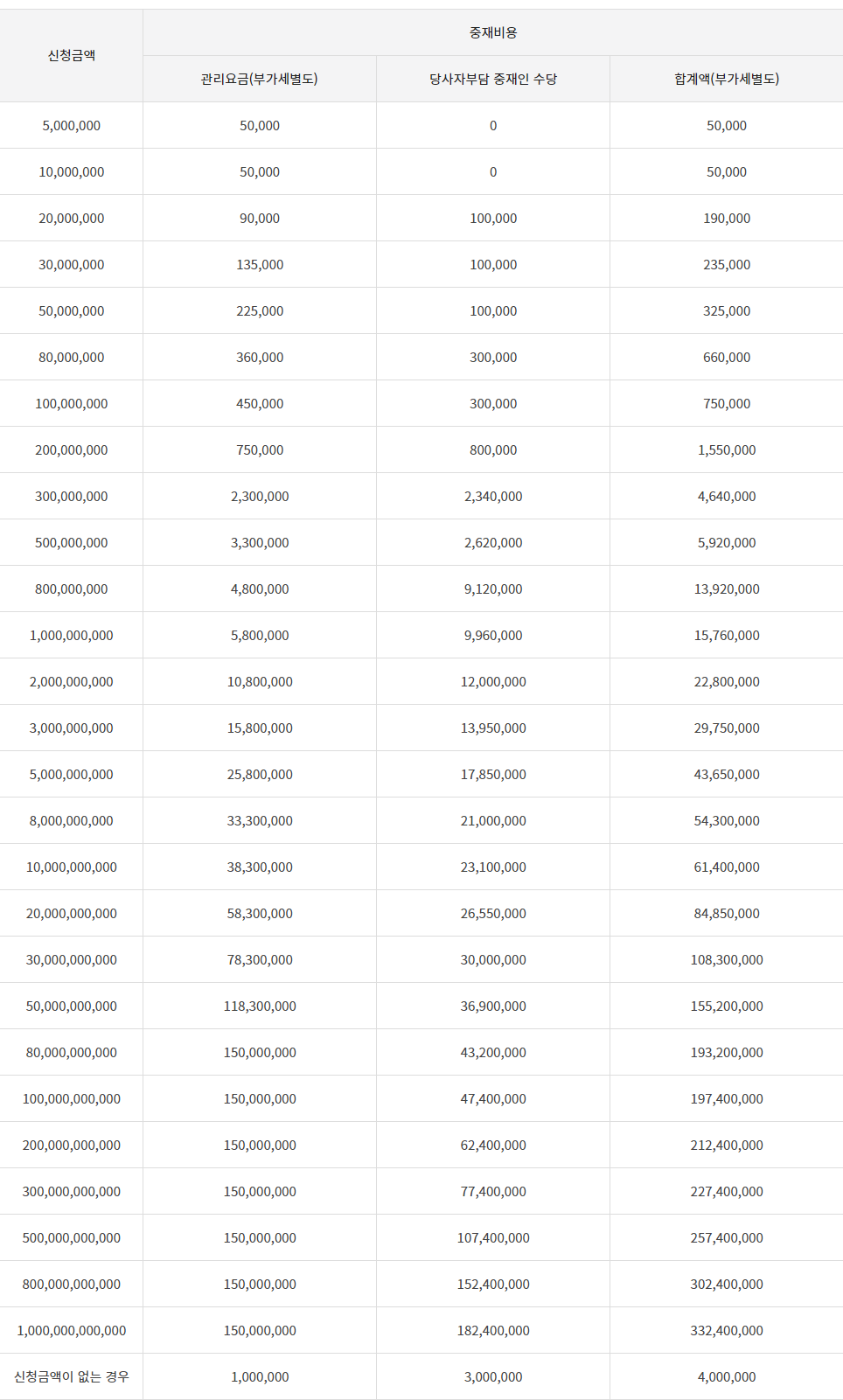
Task: Click the 신청금액 column header
Action: (x=72, y=55)
